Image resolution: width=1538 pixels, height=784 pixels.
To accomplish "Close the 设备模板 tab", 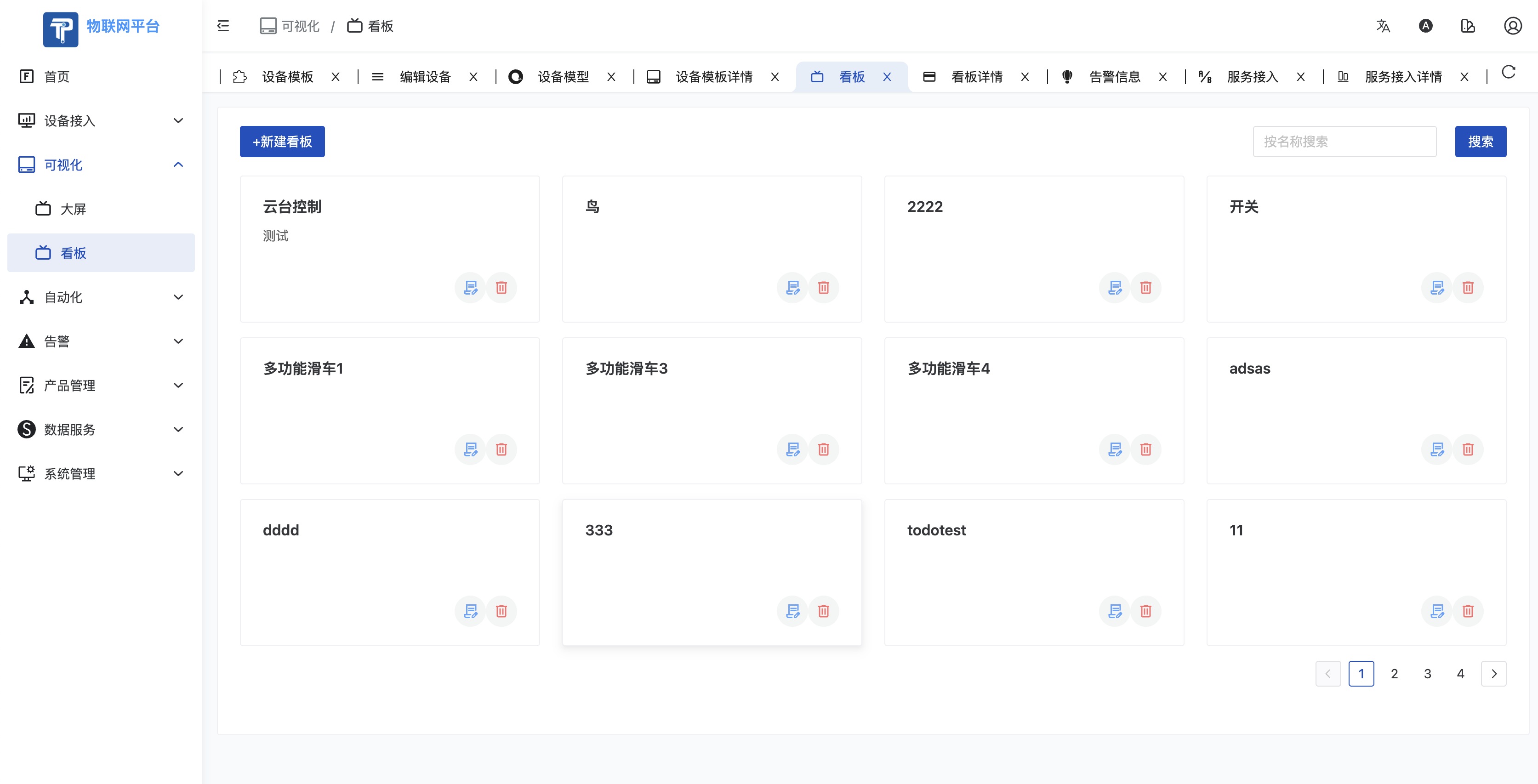I will point(336,76).
